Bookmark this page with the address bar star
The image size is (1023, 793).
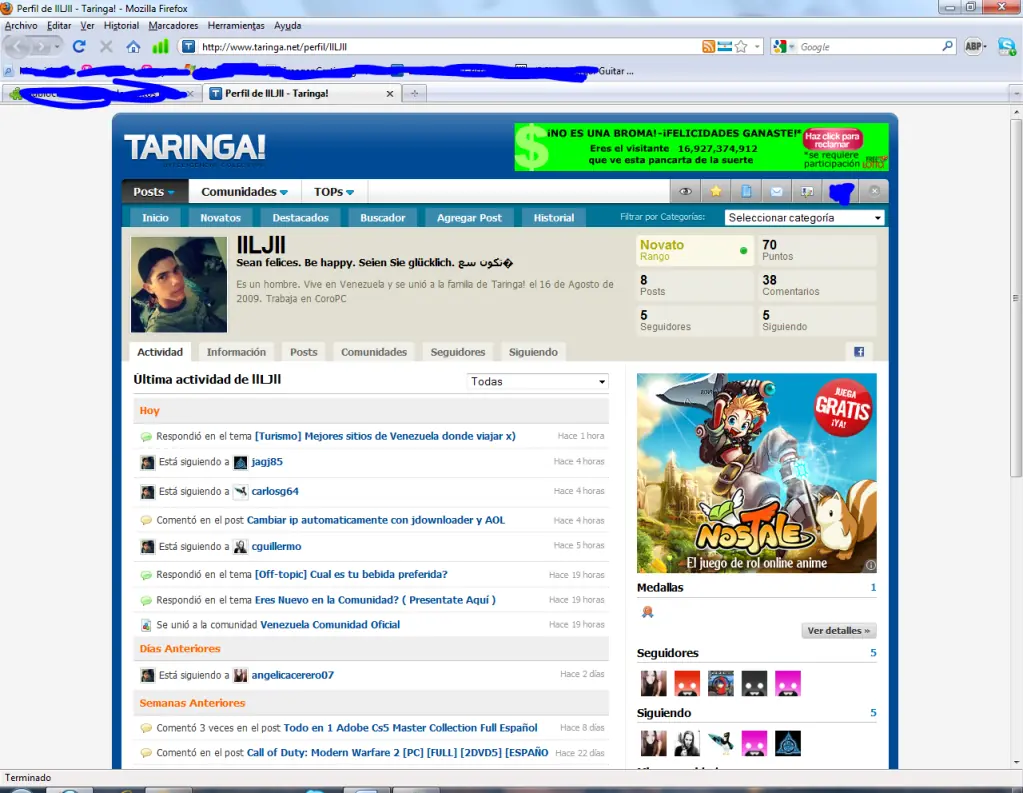[741, 46]
